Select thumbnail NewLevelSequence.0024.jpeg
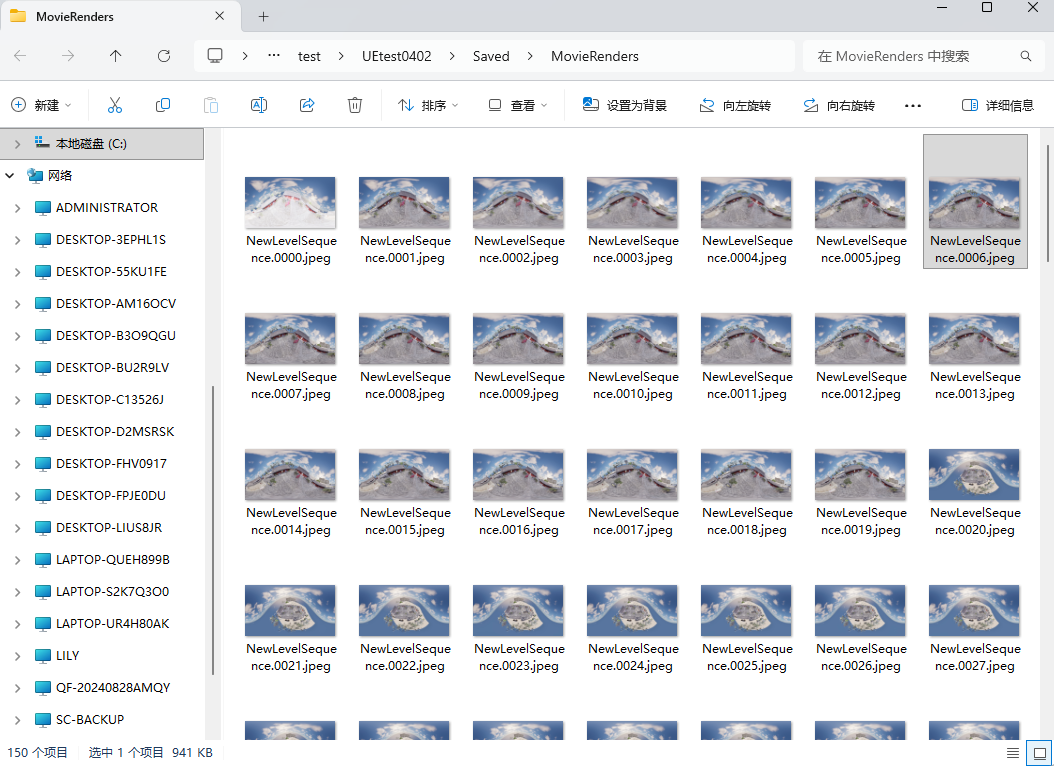The height and width of the screenshot is (766, 1054). [x=633, y=611]
